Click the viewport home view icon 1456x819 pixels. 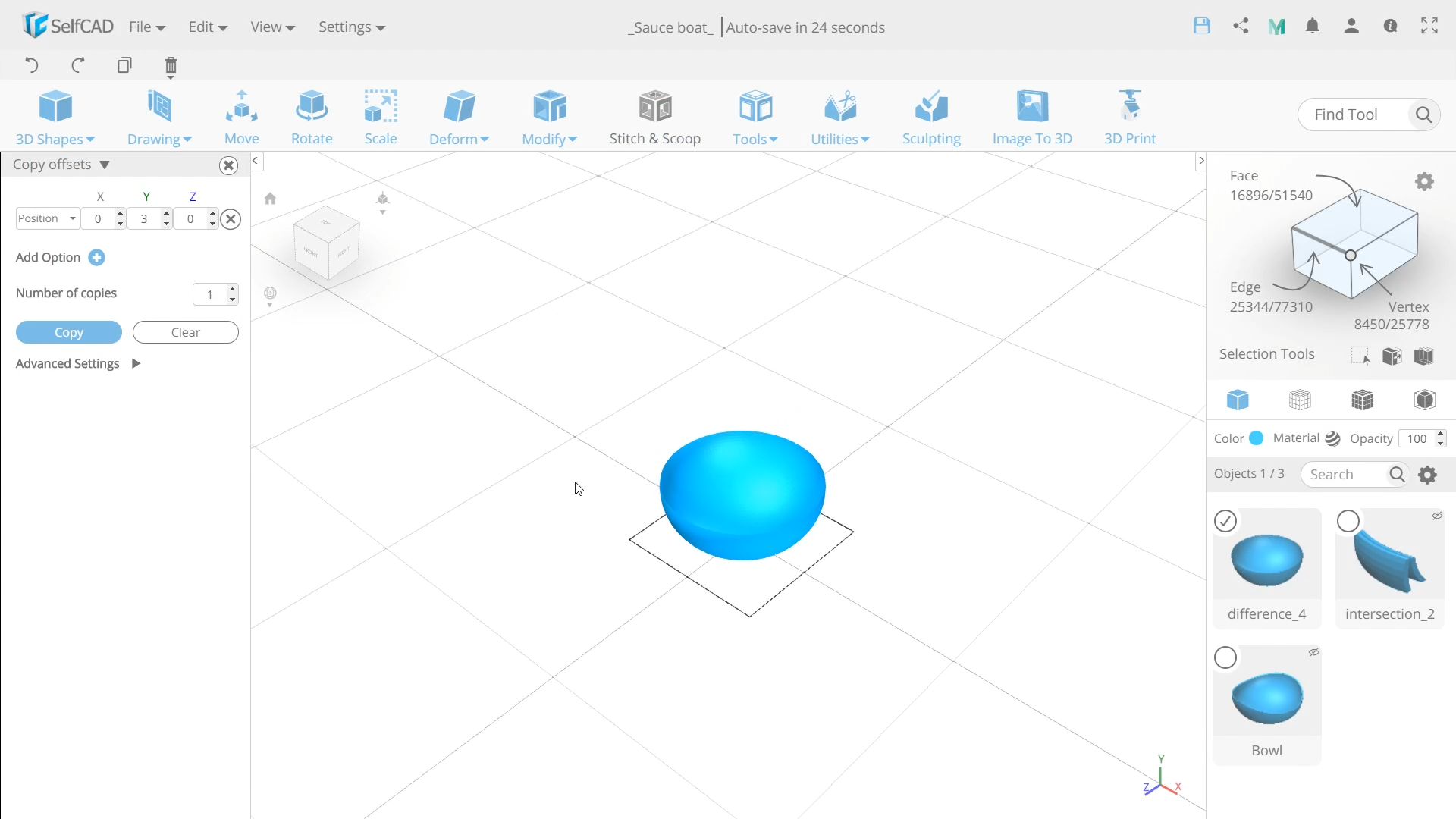coord(270,199)
